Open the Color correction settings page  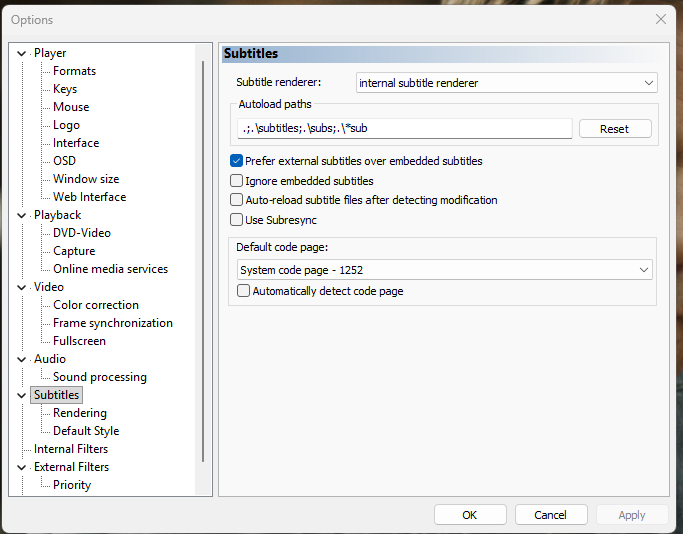[96, 305]
